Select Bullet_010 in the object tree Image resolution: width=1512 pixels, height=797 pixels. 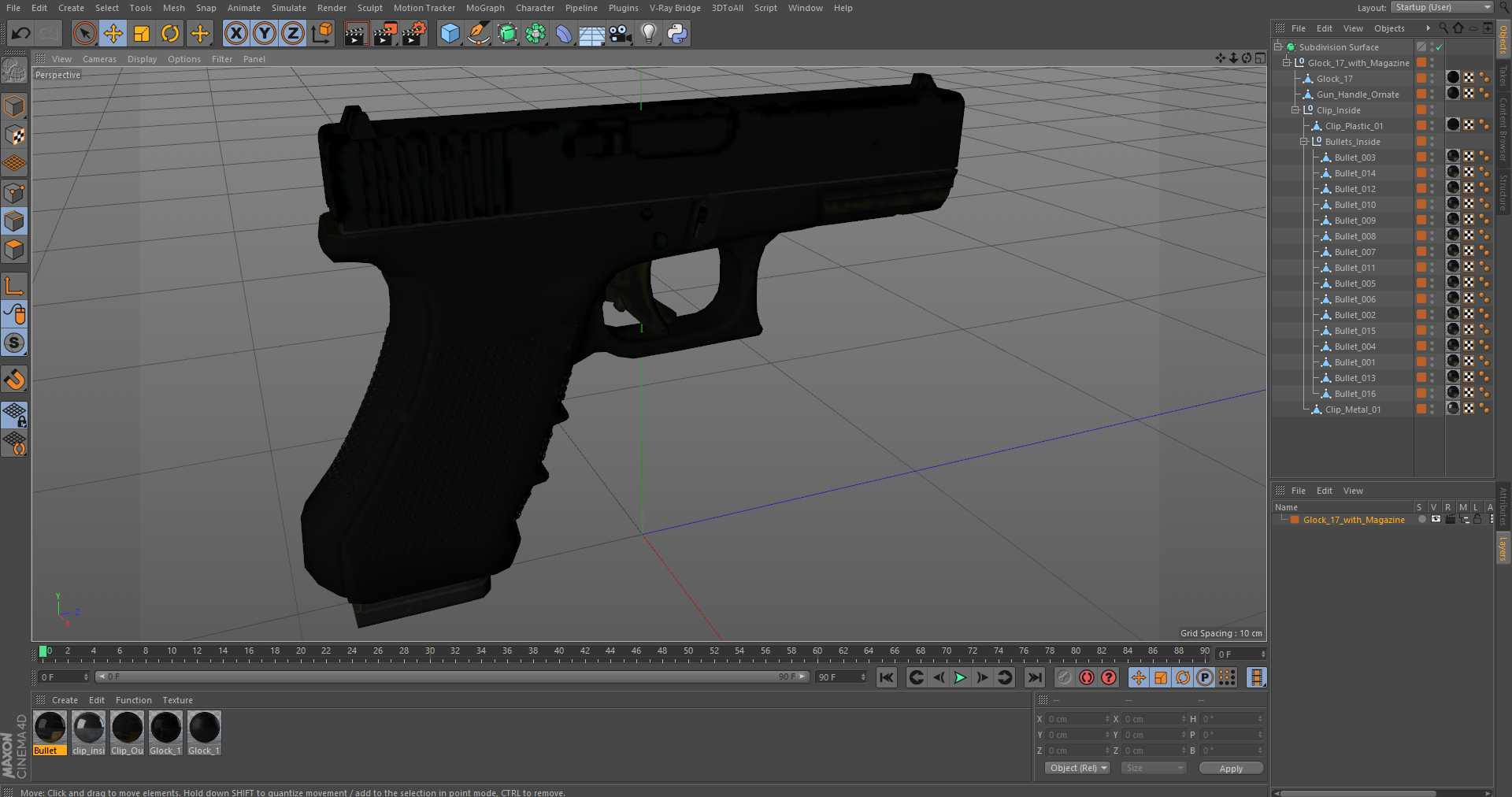(x=1354, y=205)
